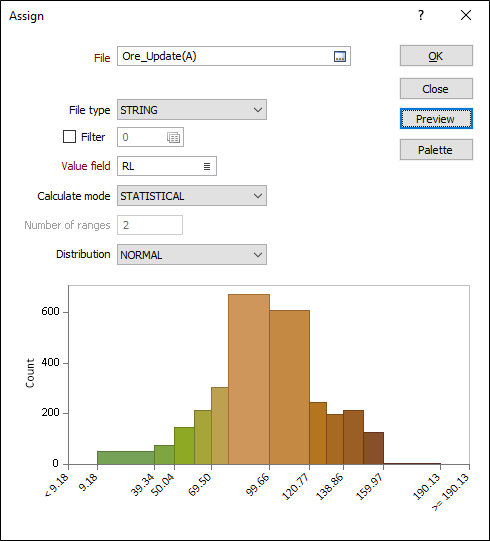This screenshot has width=490, height=541.
Task: Open the Calculate mode dropdown
Action: click(x=192, y=196)
